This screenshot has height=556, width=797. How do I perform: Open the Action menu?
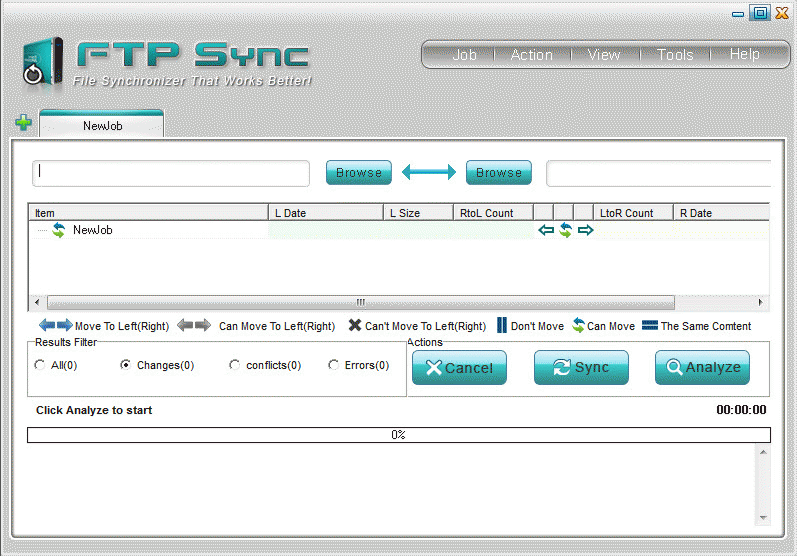(532, 54)
